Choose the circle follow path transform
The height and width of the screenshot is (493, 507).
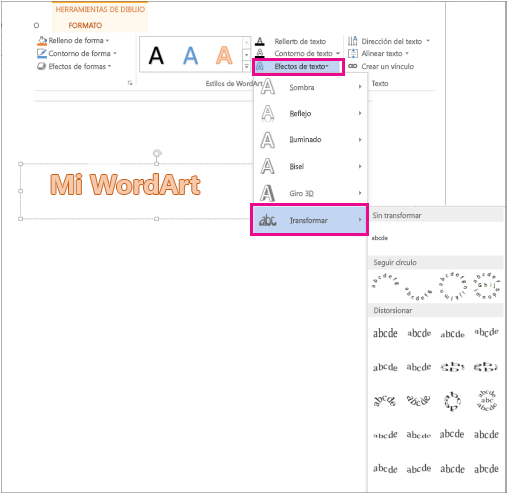[453, 286]
